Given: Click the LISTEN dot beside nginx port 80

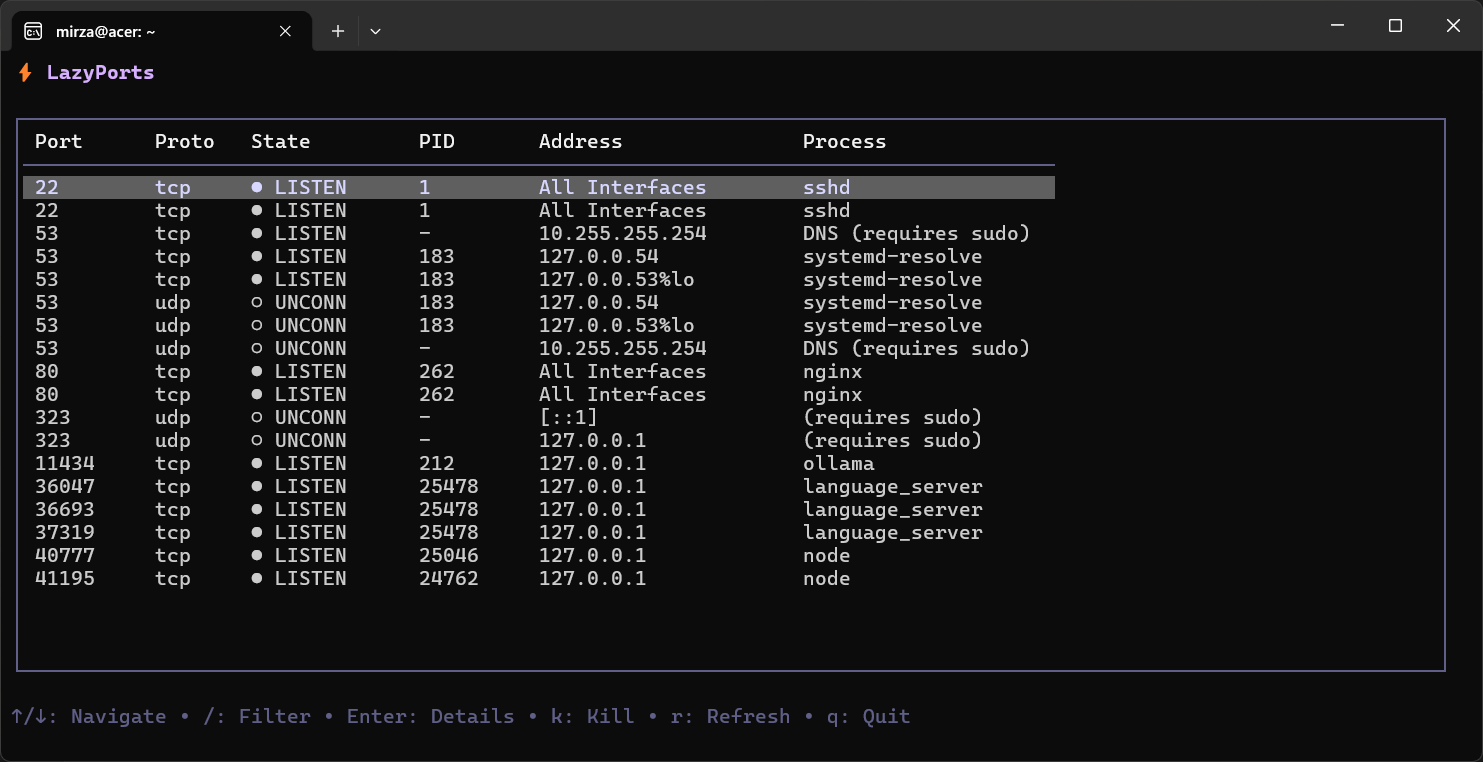Looking at the screenshot, I should coord(257,371).
